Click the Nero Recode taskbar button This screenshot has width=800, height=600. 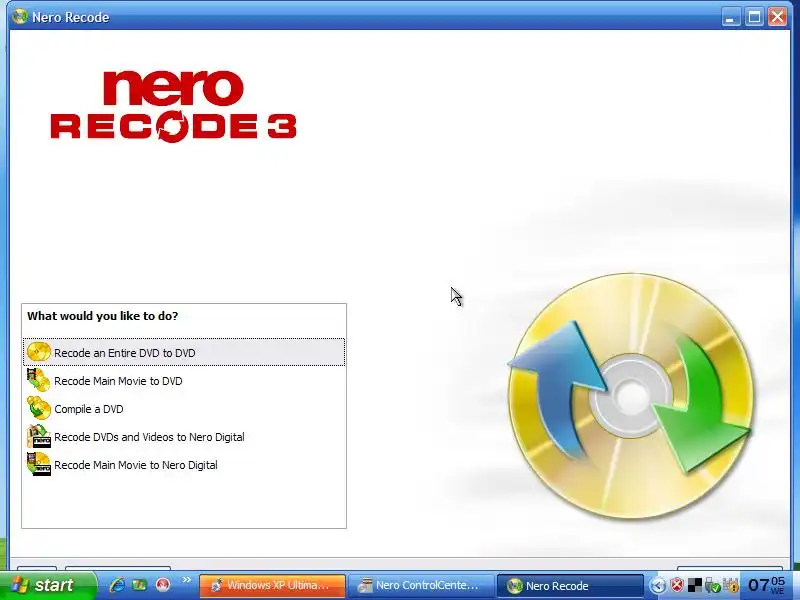[570, 586]
